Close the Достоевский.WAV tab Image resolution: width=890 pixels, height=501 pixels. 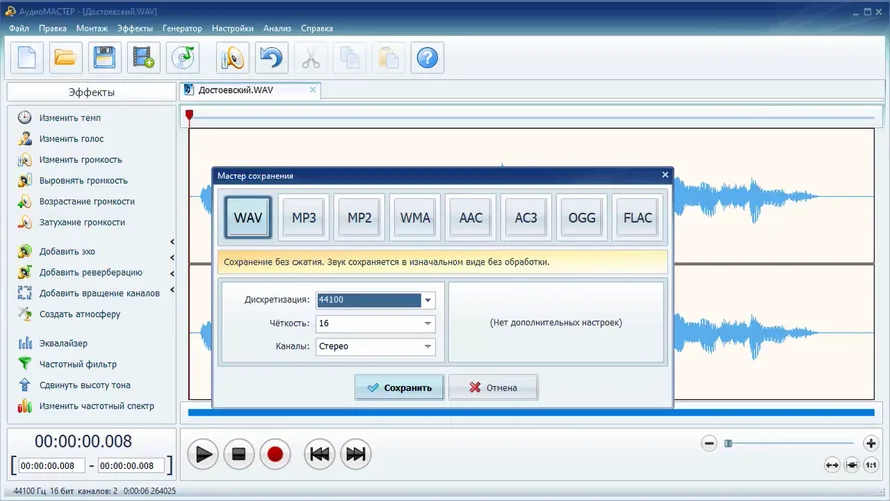(x=313, y=90)
